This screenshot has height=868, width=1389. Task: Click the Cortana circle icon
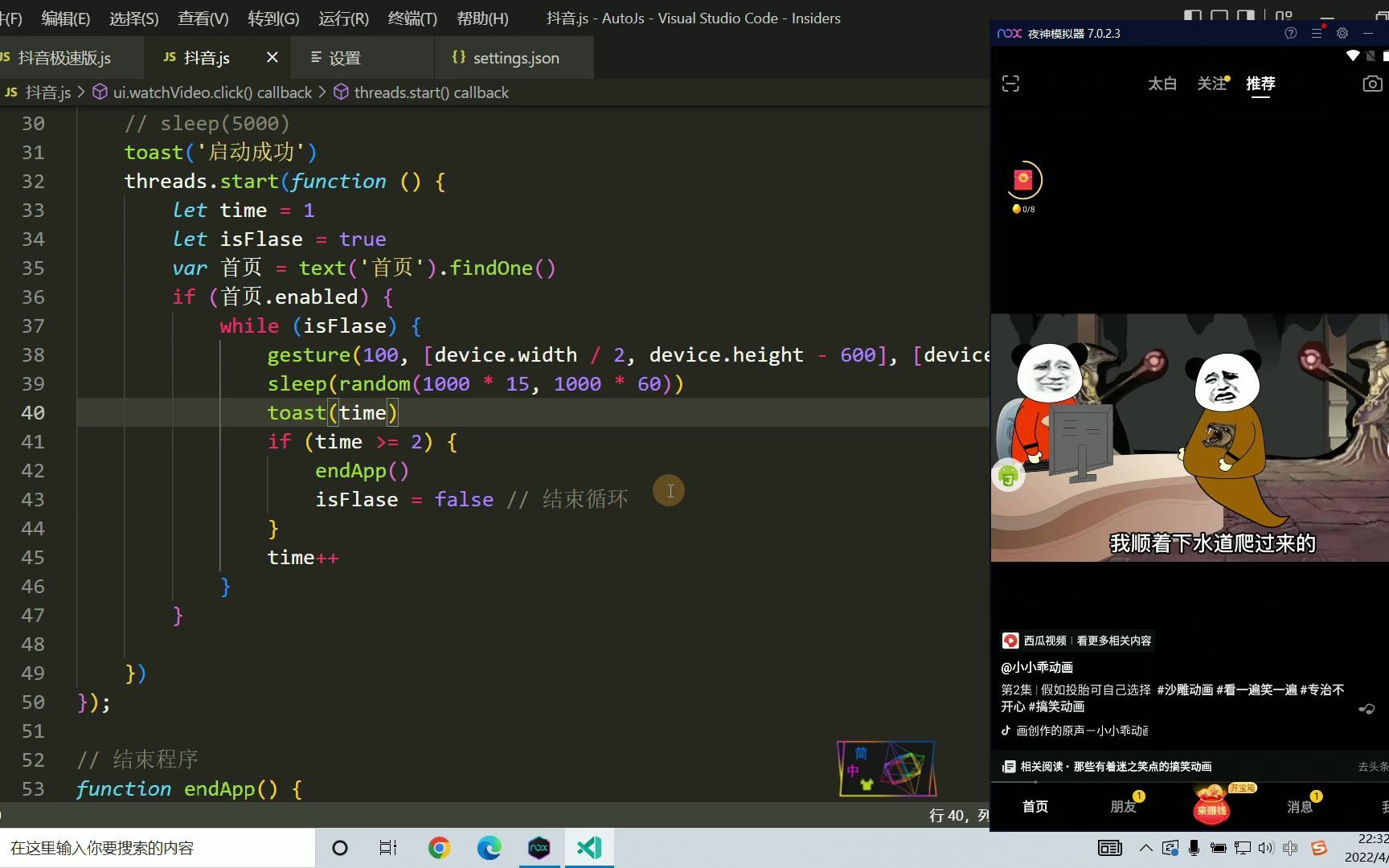[340, 848]
